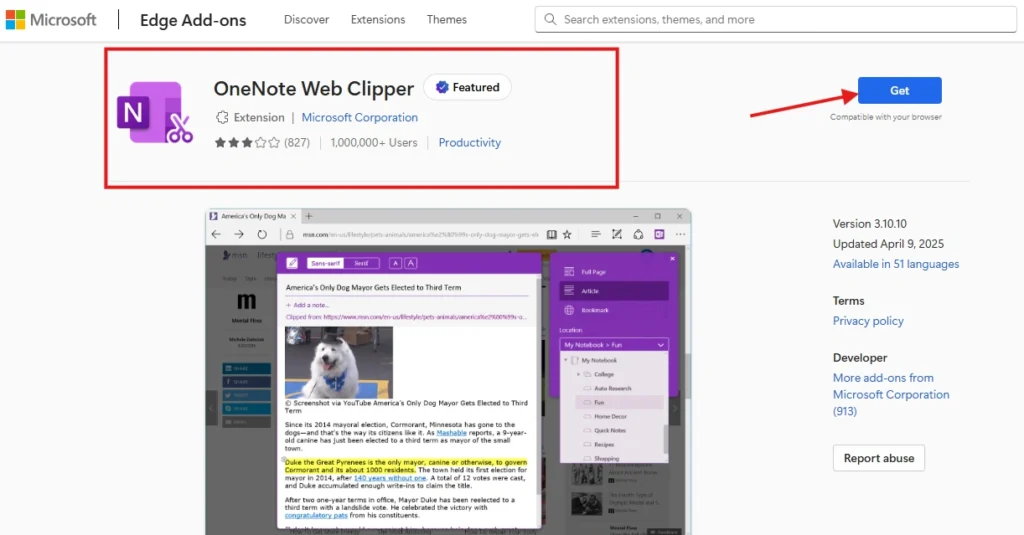Open the My Notebook > Fun location dropdown
This screenshot has height=535, width=1024.
614,345
